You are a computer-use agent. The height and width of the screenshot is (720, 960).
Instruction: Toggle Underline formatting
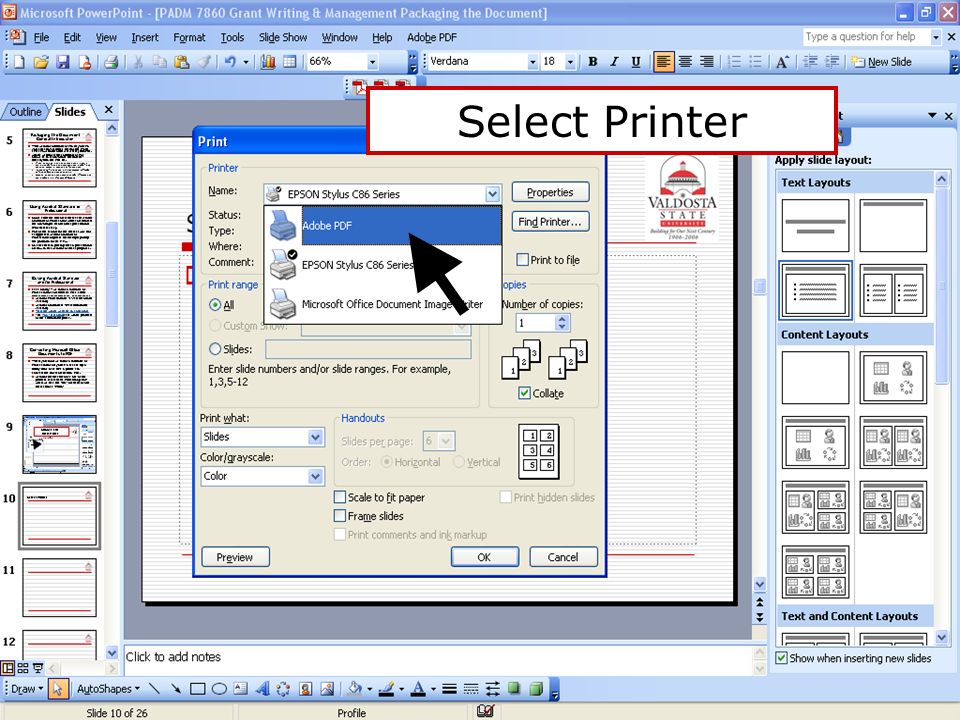click(636, 62)
